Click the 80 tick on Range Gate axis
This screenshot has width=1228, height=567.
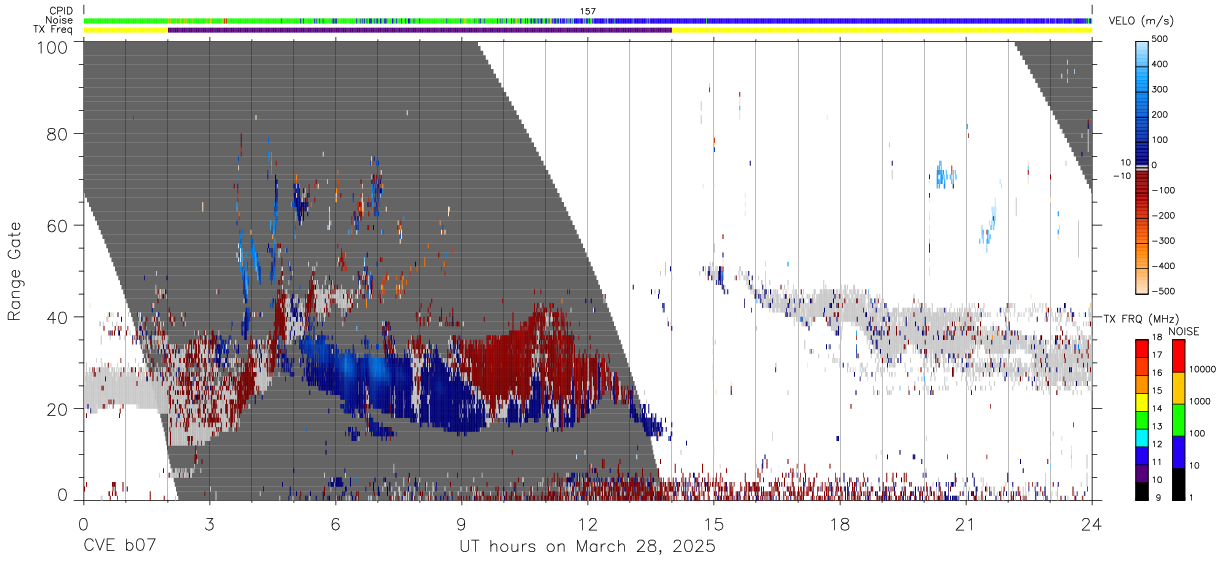(x=58, y=133)
